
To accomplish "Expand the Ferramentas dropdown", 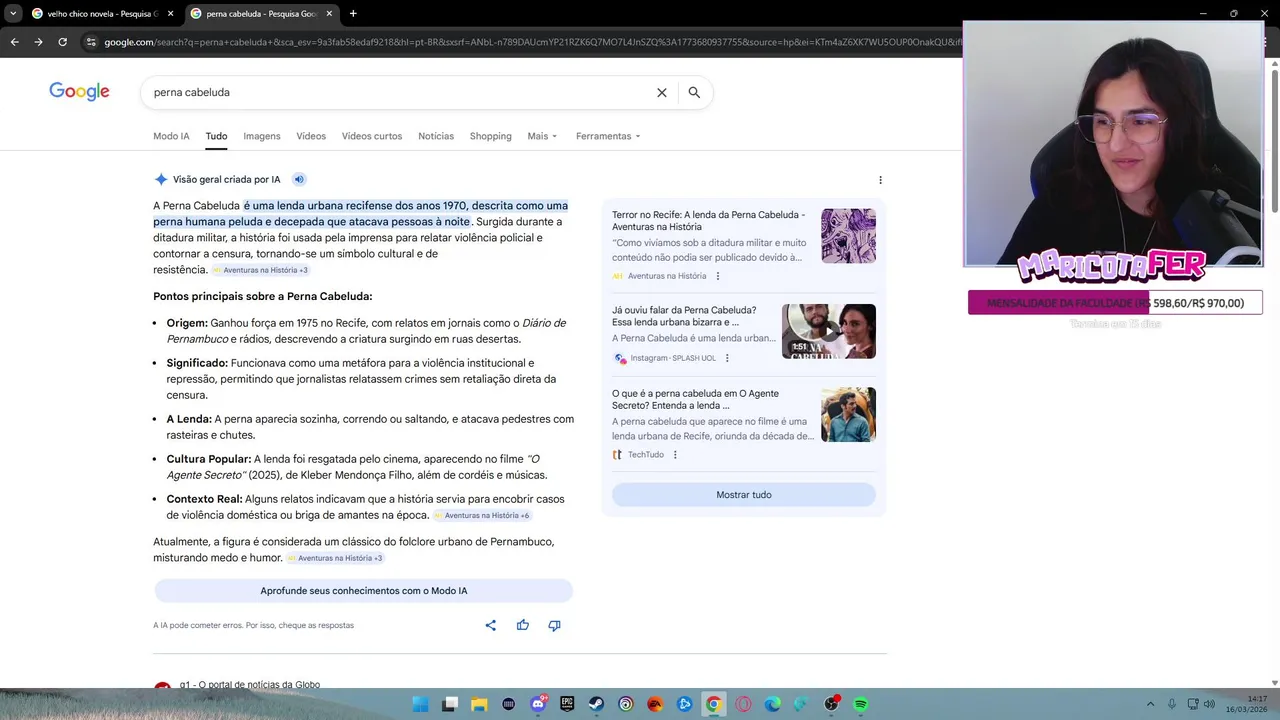I will pyautogui.click(x=608, y=136).
